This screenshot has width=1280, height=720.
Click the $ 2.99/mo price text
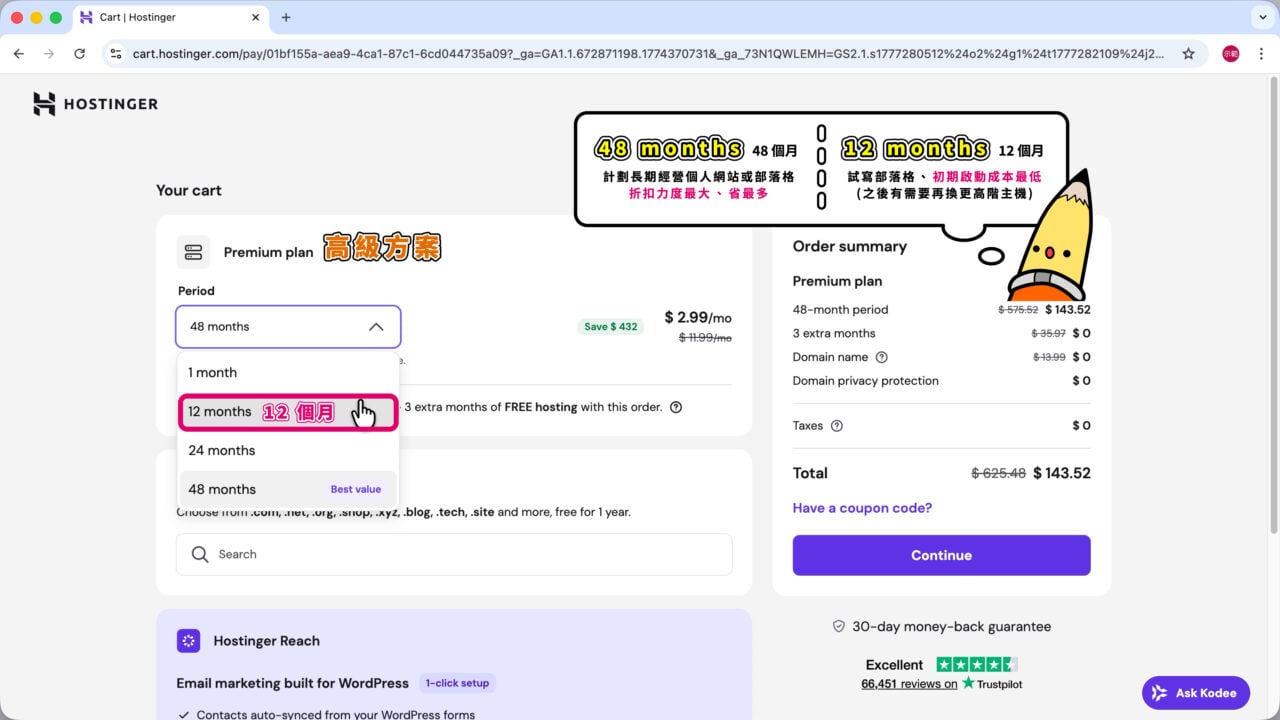click(x=698, y=318)
